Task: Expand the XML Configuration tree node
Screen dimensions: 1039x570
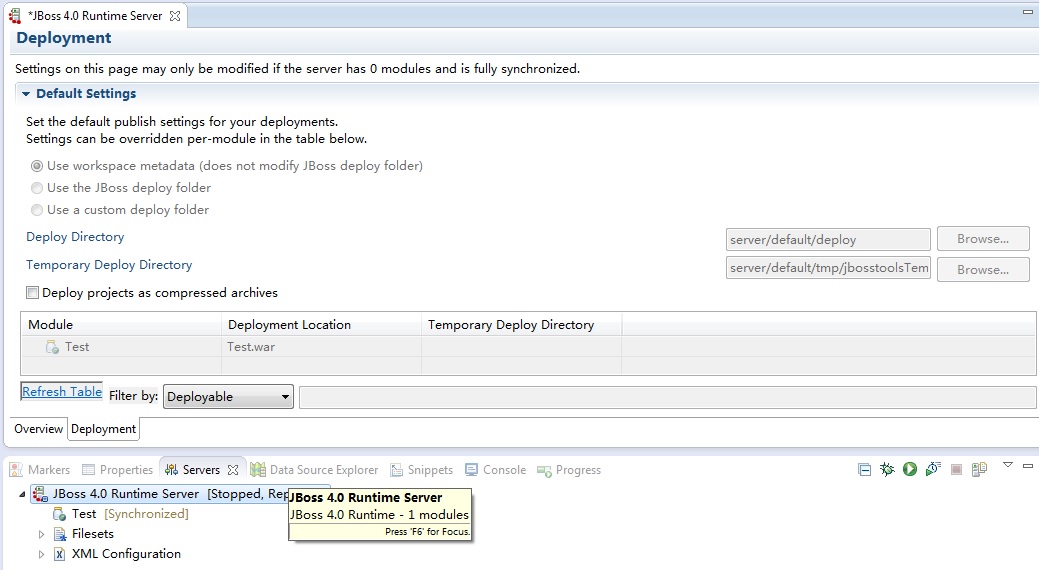Action: (41, 554)
